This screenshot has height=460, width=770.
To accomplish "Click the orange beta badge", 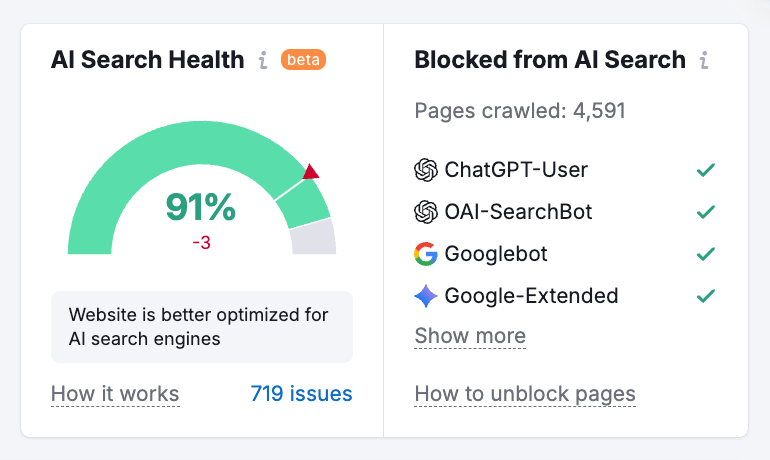I will [x=303, y=60].
